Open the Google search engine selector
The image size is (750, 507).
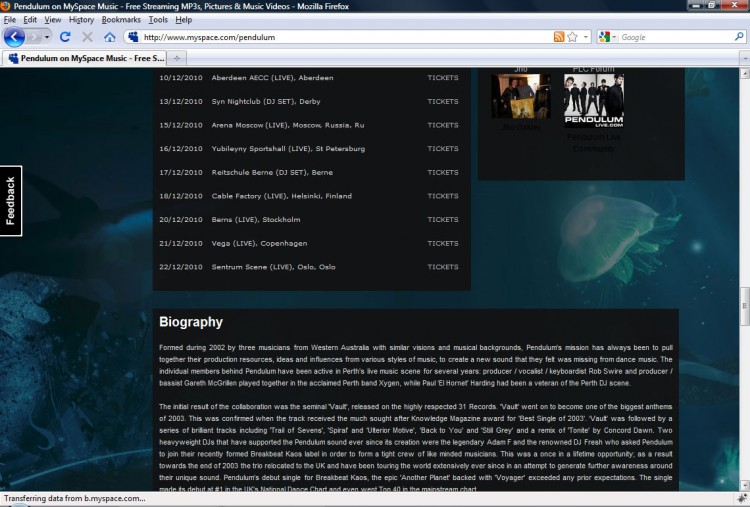click(x=607, y=37)
